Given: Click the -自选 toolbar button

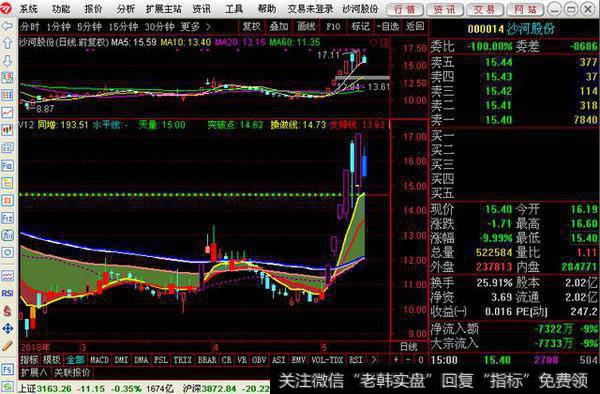Looking at the screenshot, I should coord(388,26).
